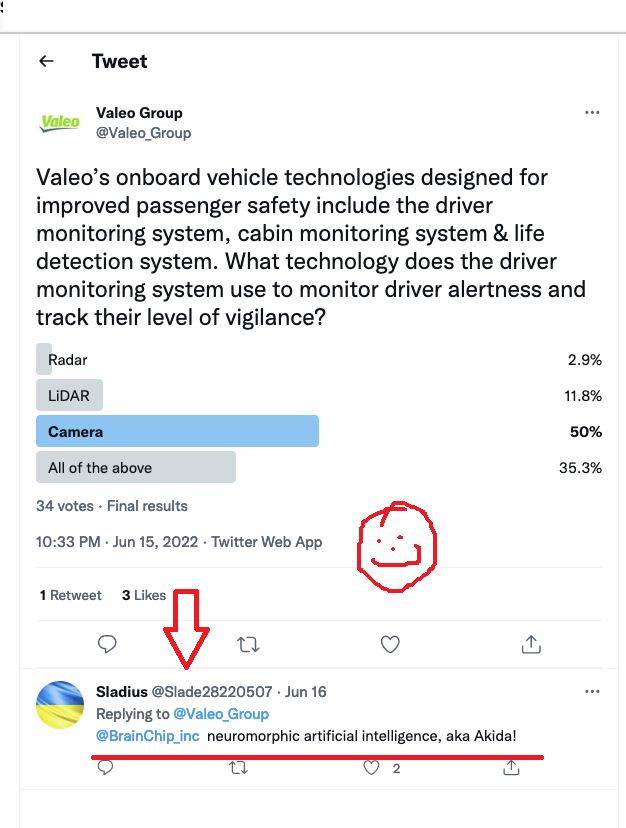This screenshot has height=828, width=626.
Task: Open the @BrainChip_inc mention link
Action: pyautogui.click(x=148, y=737)
